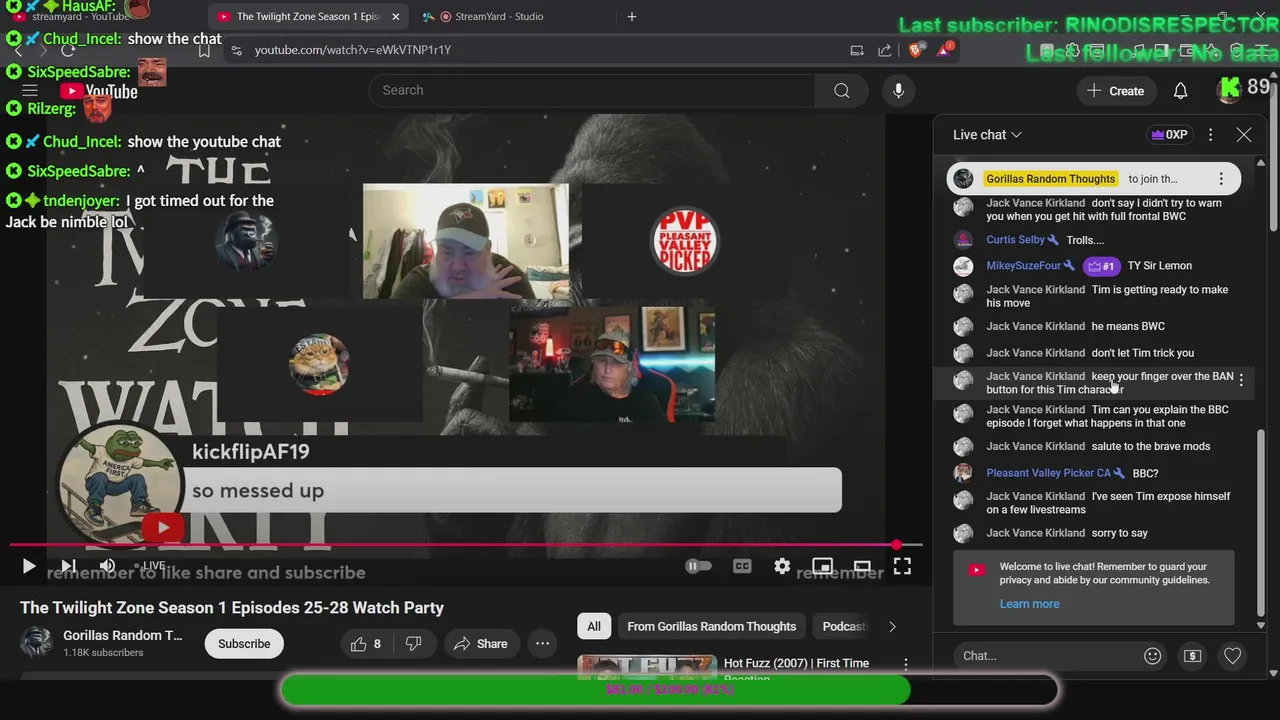Skip to the next video
The width and height of the screenshot is (1280, 720).
pyautogui.click(x=68, y=566)
